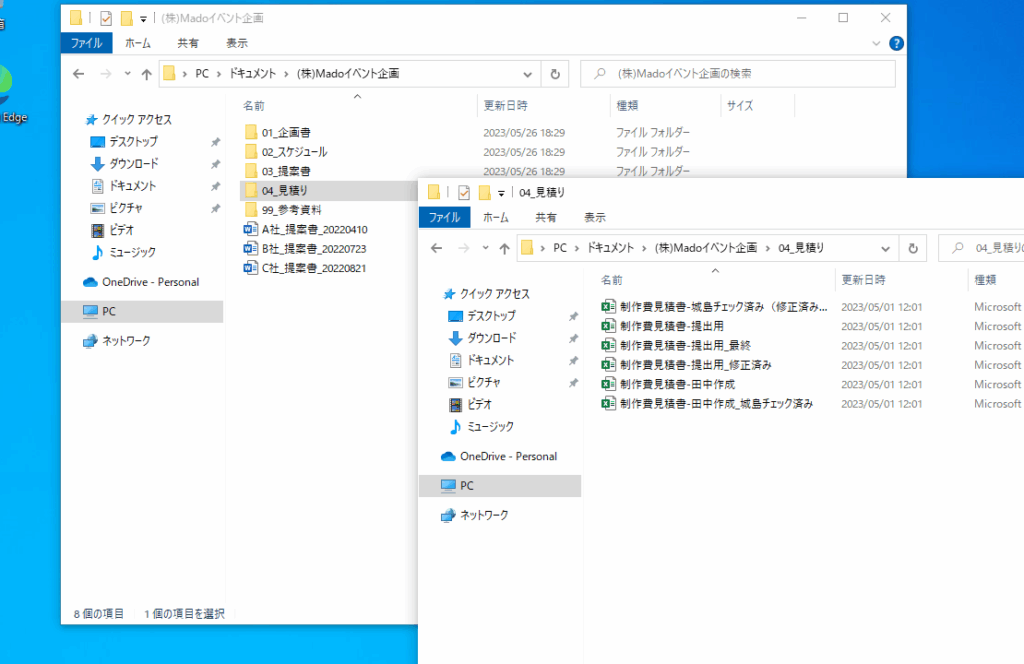Open the Word file A社_提案書_20220410

point(314,229)
